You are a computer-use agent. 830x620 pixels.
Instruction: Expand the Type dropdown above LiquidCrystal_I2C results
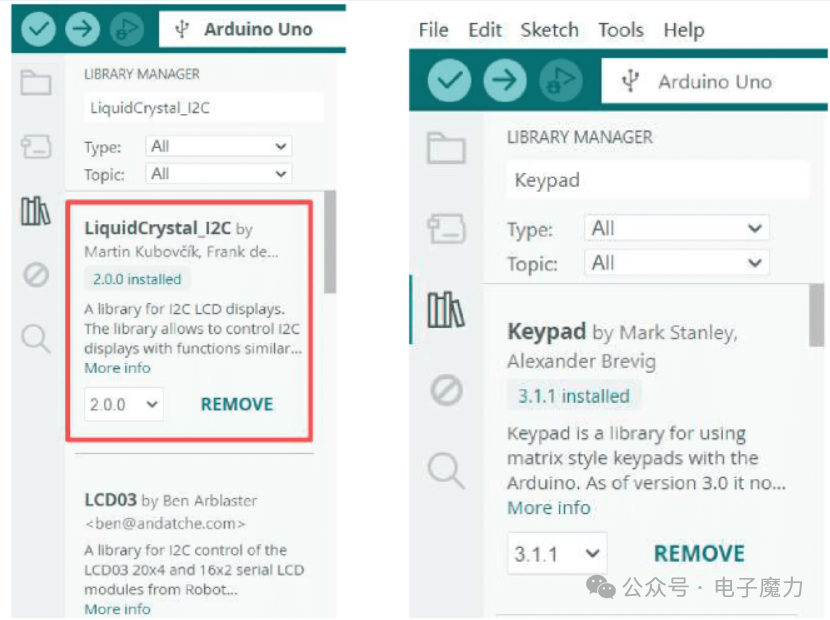[x=219, y=146]
